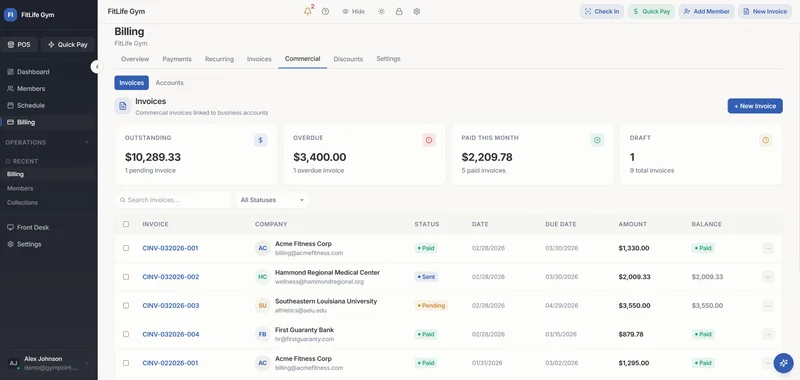Check the box for CINV-022026-001

coord(126,363)
